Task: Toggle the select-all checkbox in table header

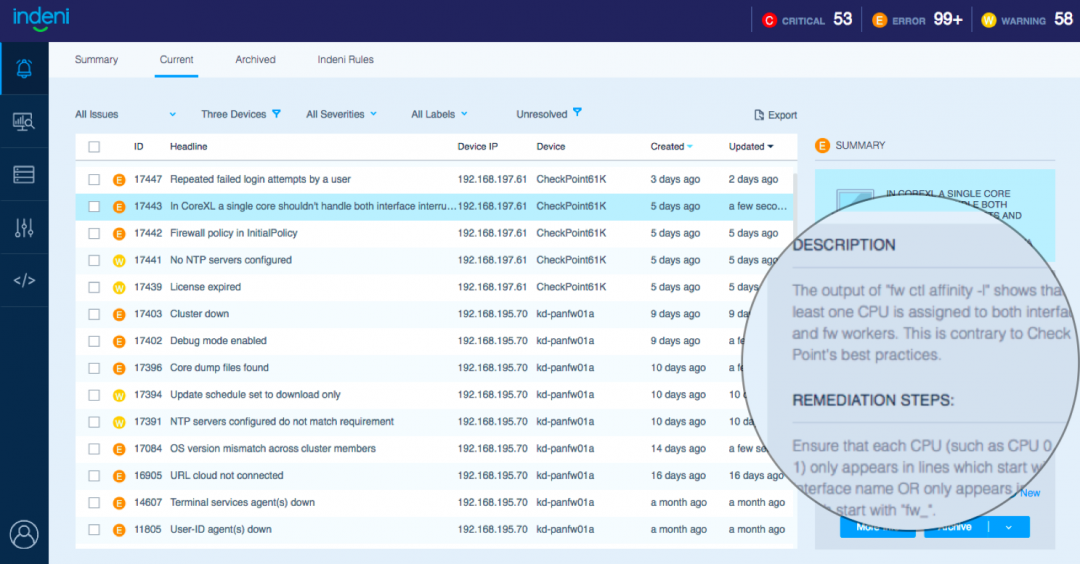Action: pos(94,147)
